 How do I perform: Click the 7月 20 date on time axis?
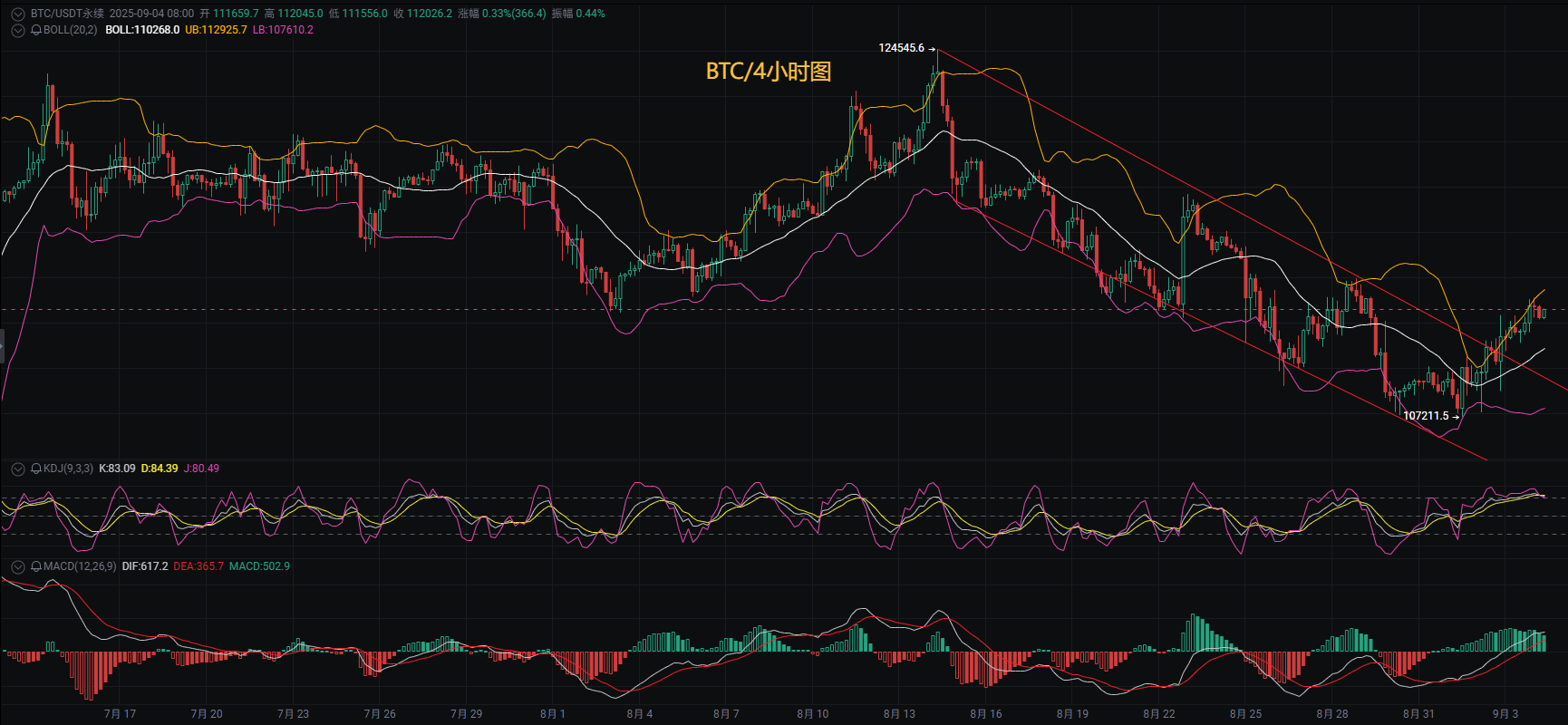coord(207,714)
